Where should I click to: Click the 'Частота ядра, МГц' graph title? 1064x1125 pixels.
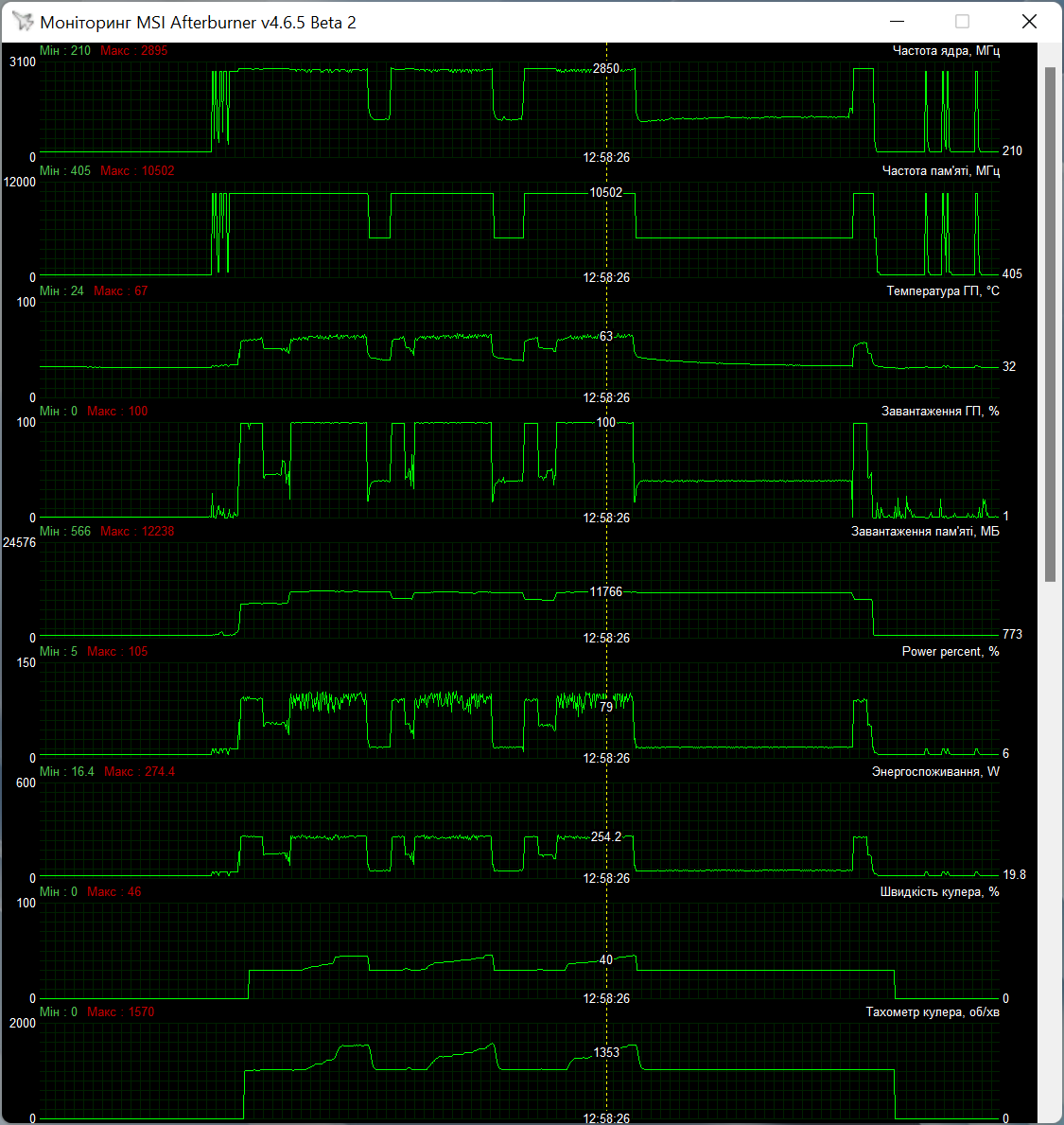click(946, 50)
